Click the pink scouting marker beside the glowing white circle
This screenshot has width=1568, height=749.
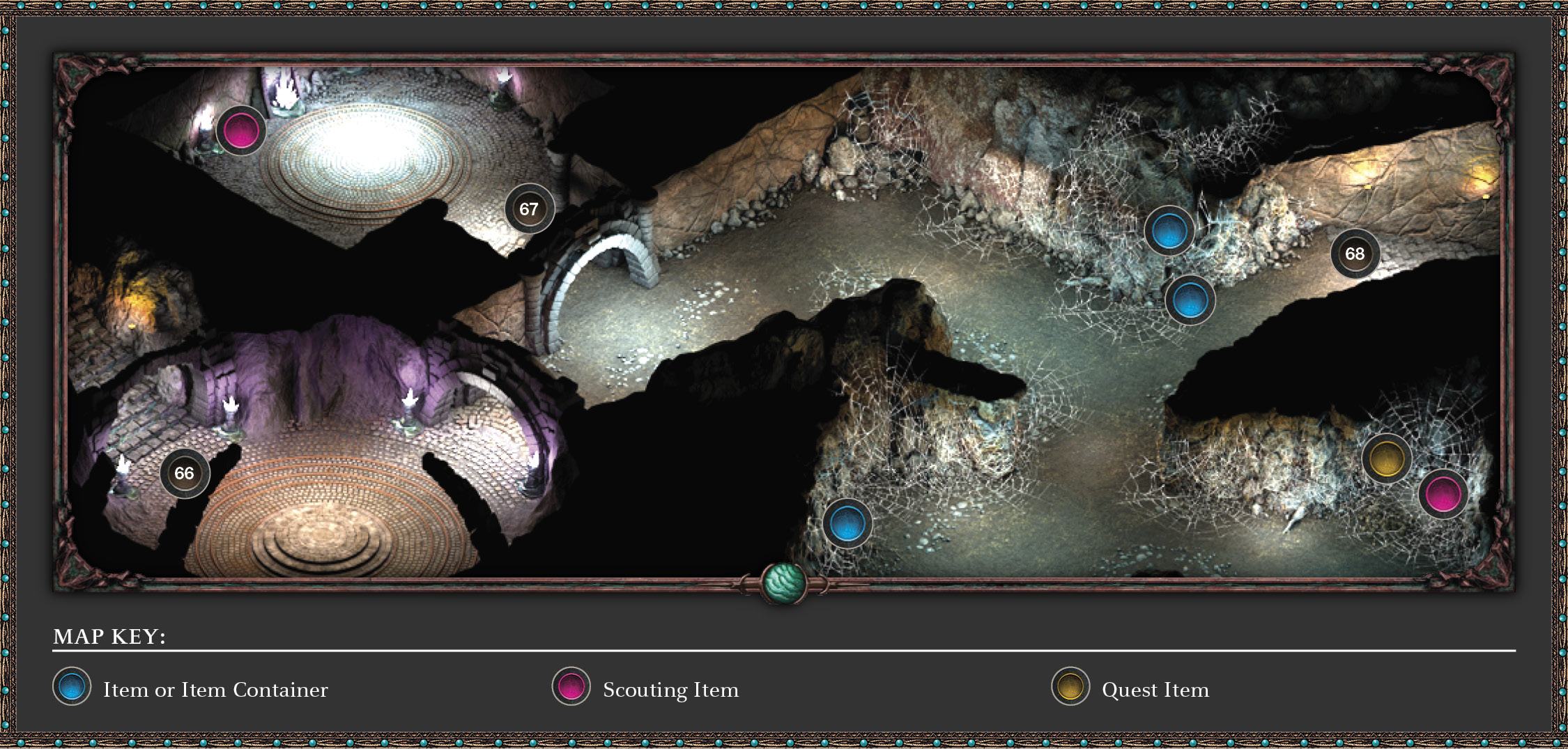click(x=241, y=131)
